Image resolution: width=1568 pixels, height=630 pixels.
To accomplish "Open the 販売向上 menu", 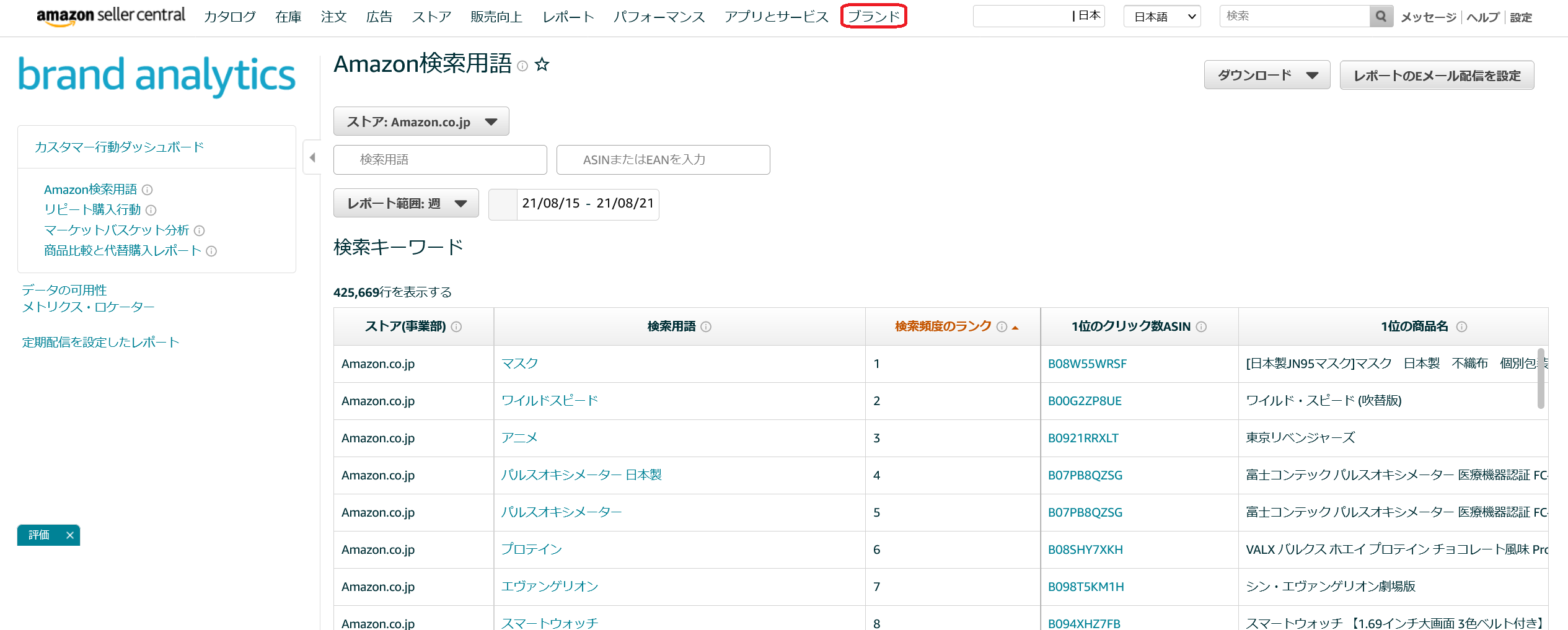I will [496, 17].
